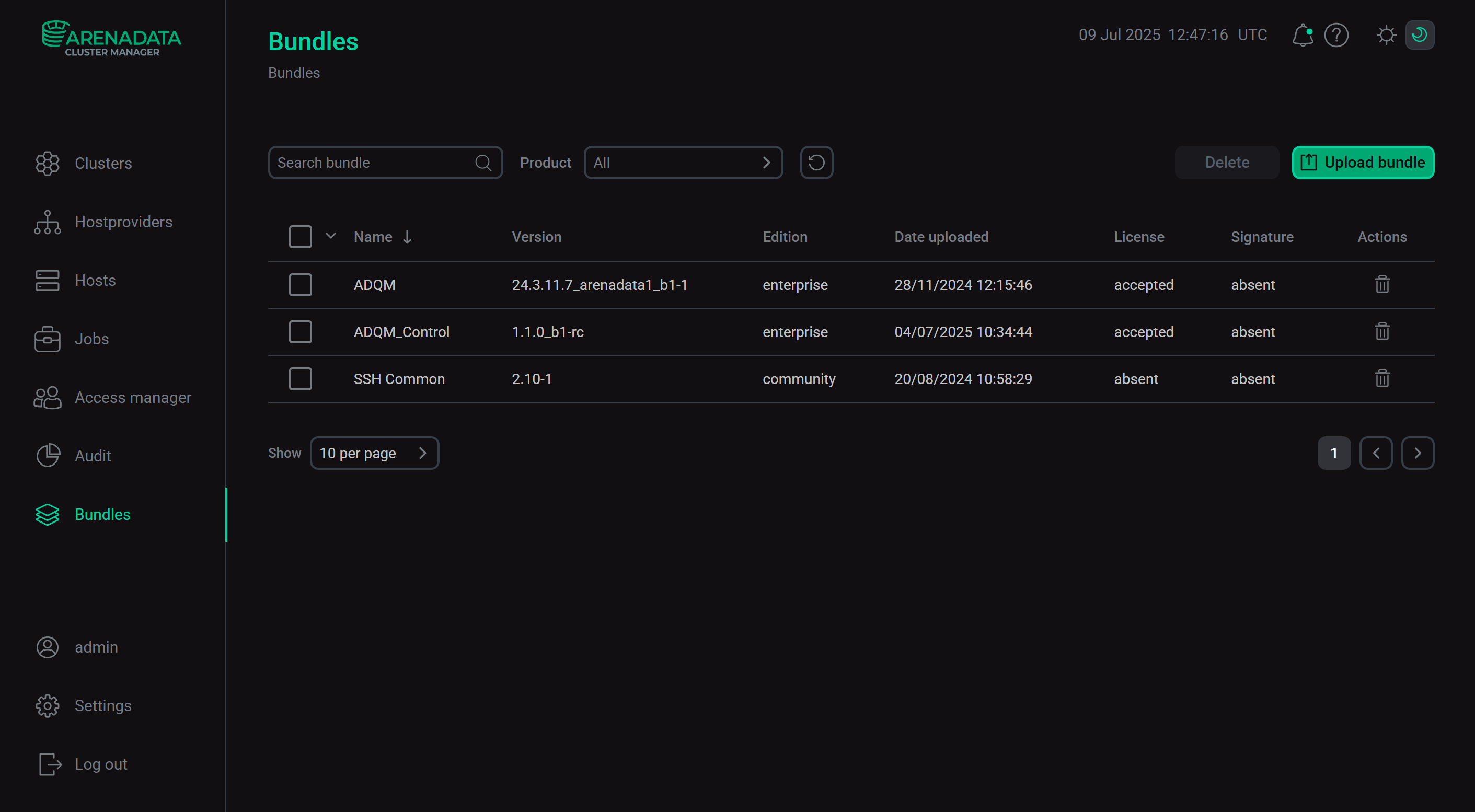Go to Clusters in the sidebar
The width and height of the screenshot is (1475, 812).
pos(103,163)
